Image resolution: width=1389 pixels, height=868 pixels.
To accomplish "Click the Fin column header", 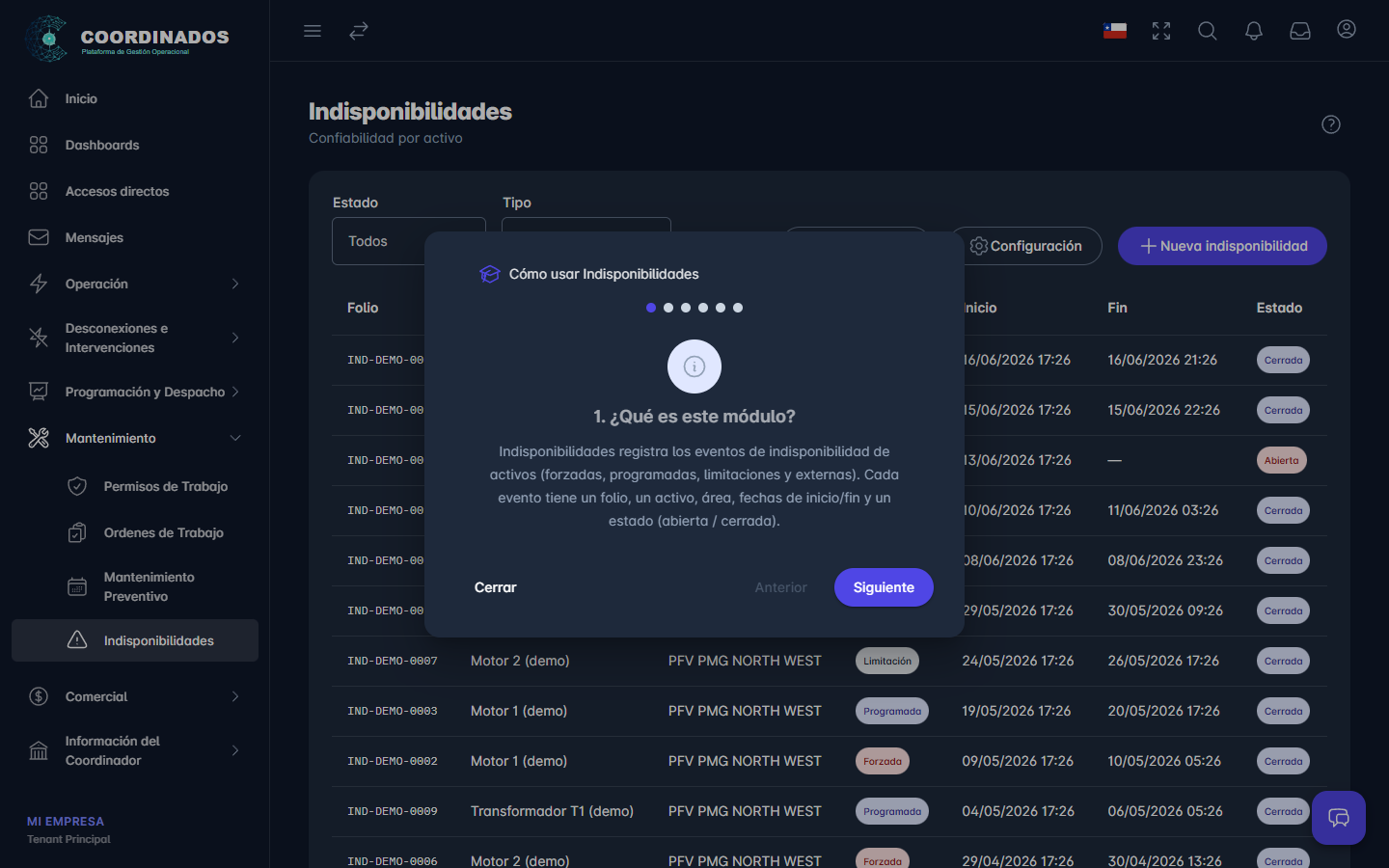I will [1117, 308].
